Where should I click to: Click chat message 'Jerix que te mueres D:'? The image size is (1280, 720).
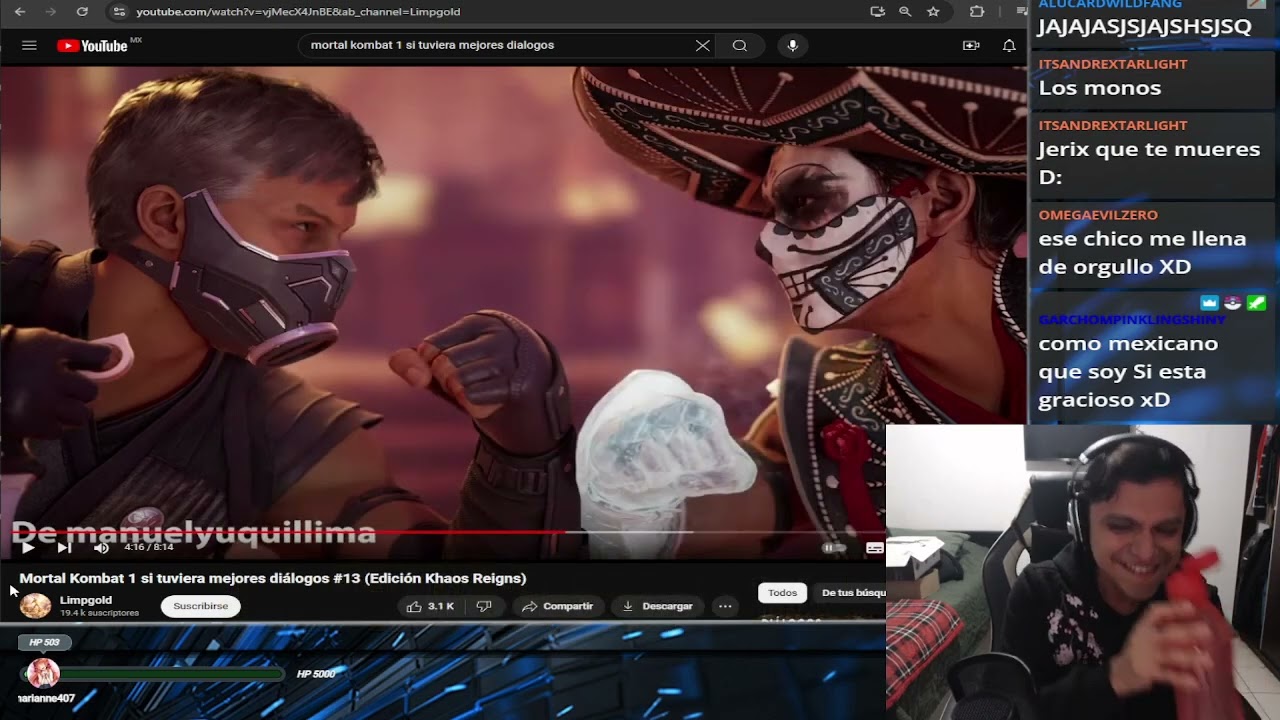pos(1149,163)
